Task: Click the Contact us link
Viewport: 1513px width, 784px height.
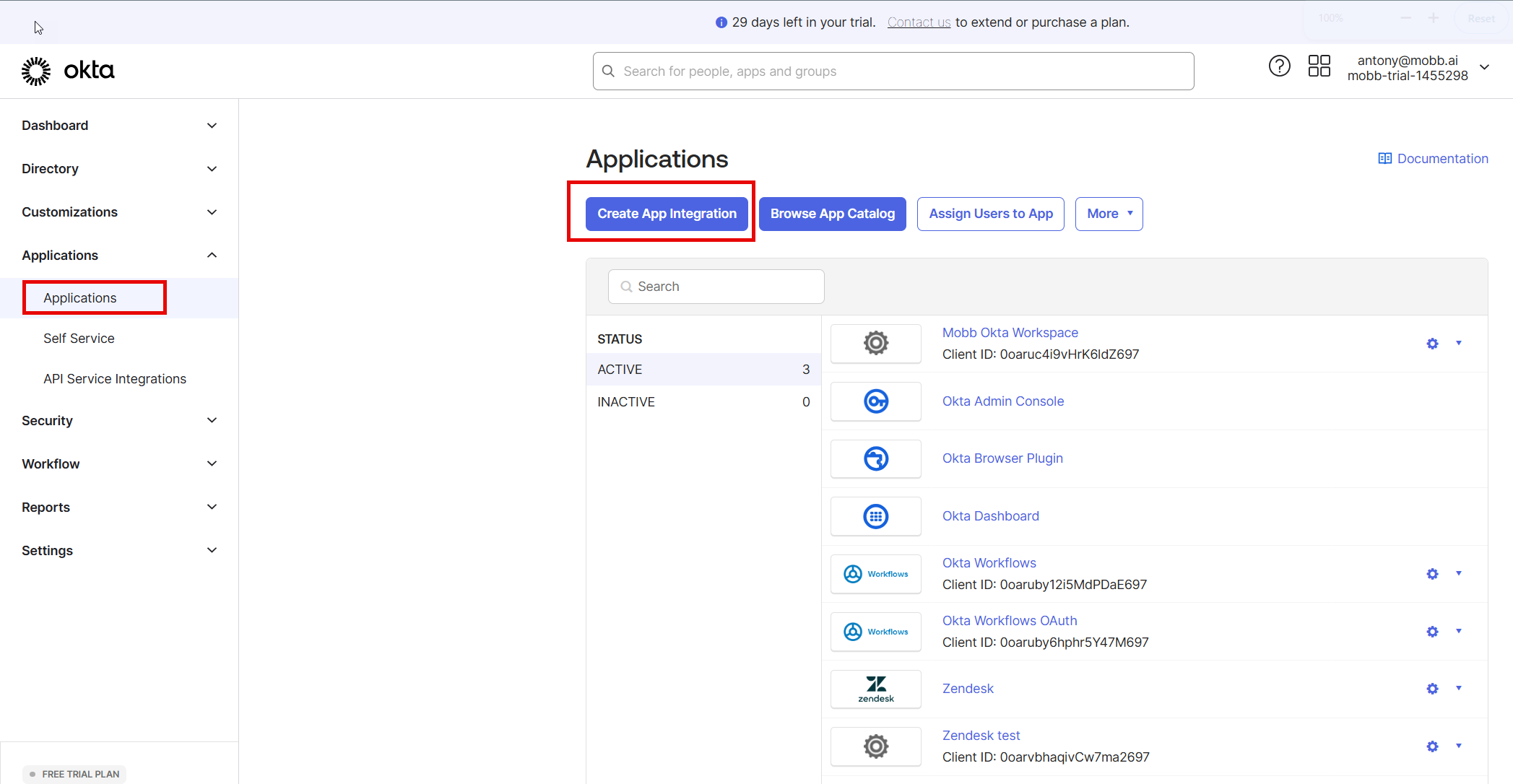Action: [919, 22]
